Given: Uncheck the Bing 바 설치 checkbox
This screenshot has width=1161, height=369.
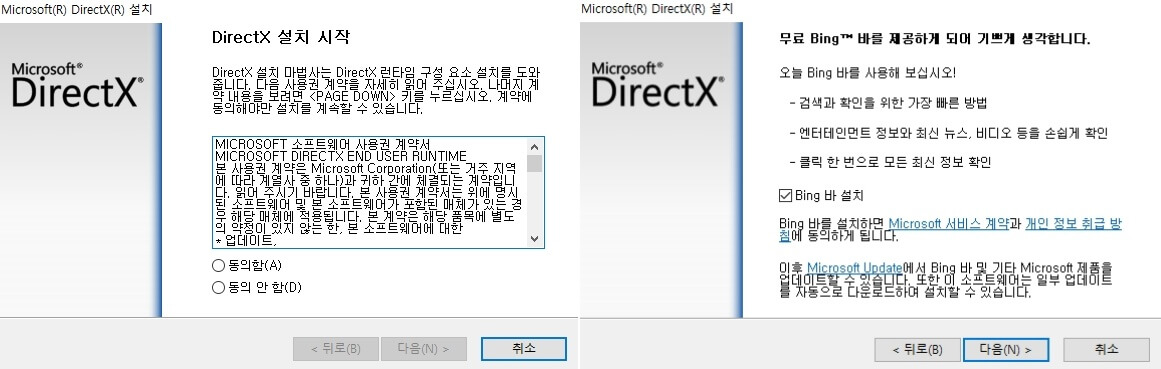Looking at the screenshot, I should pos(786,196).
